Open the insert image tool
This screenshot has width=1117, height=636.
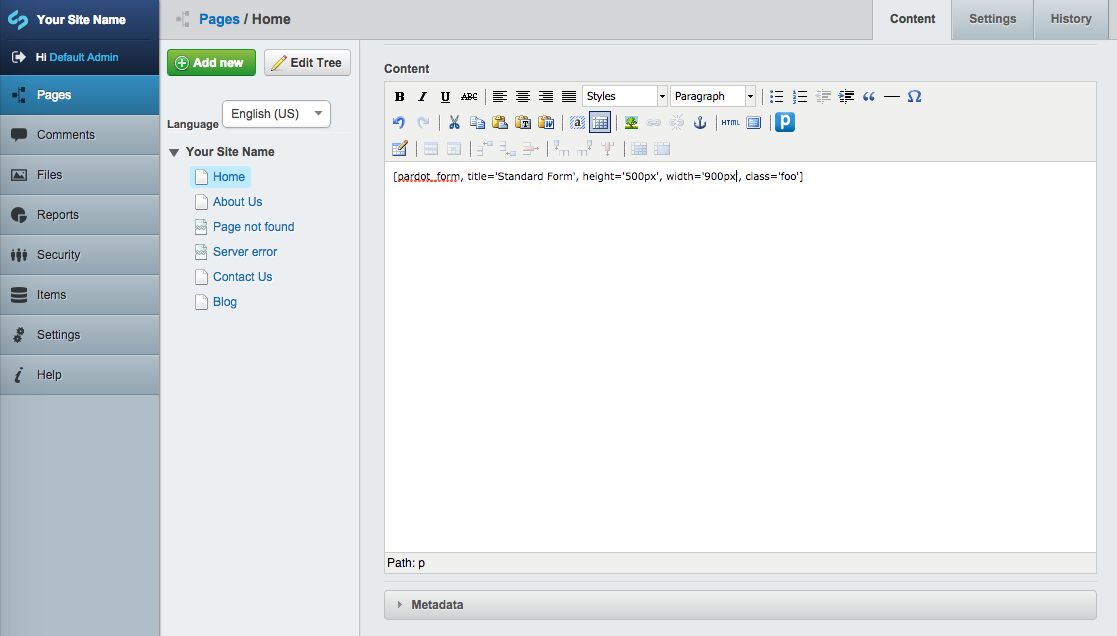(x=630, y=122)
